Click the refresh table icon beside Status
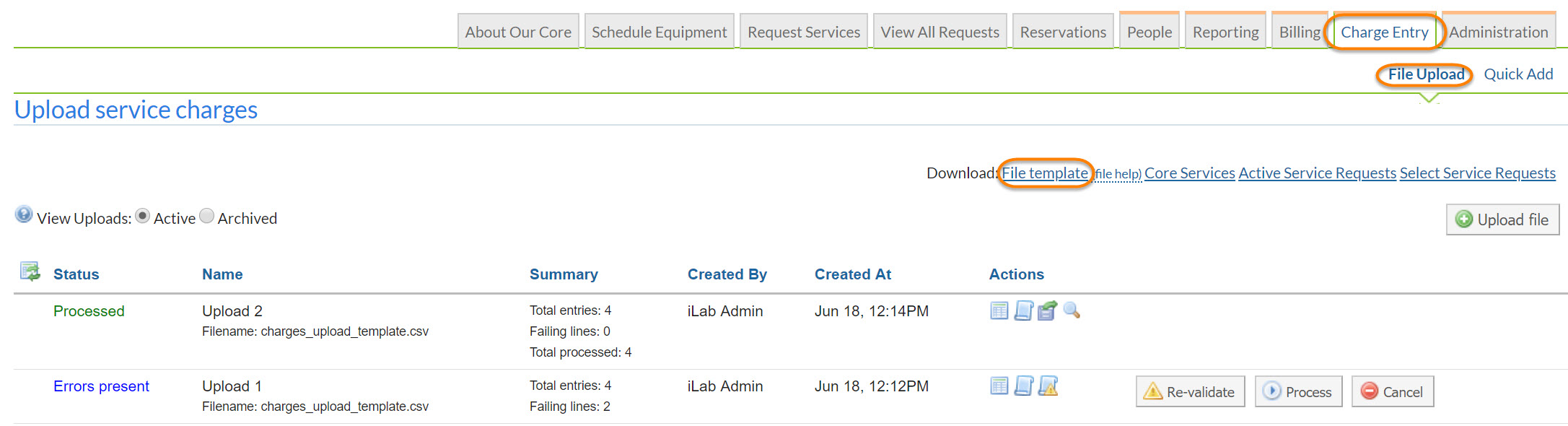Screen dimensions: 1568x426 [x=30, y=272]
